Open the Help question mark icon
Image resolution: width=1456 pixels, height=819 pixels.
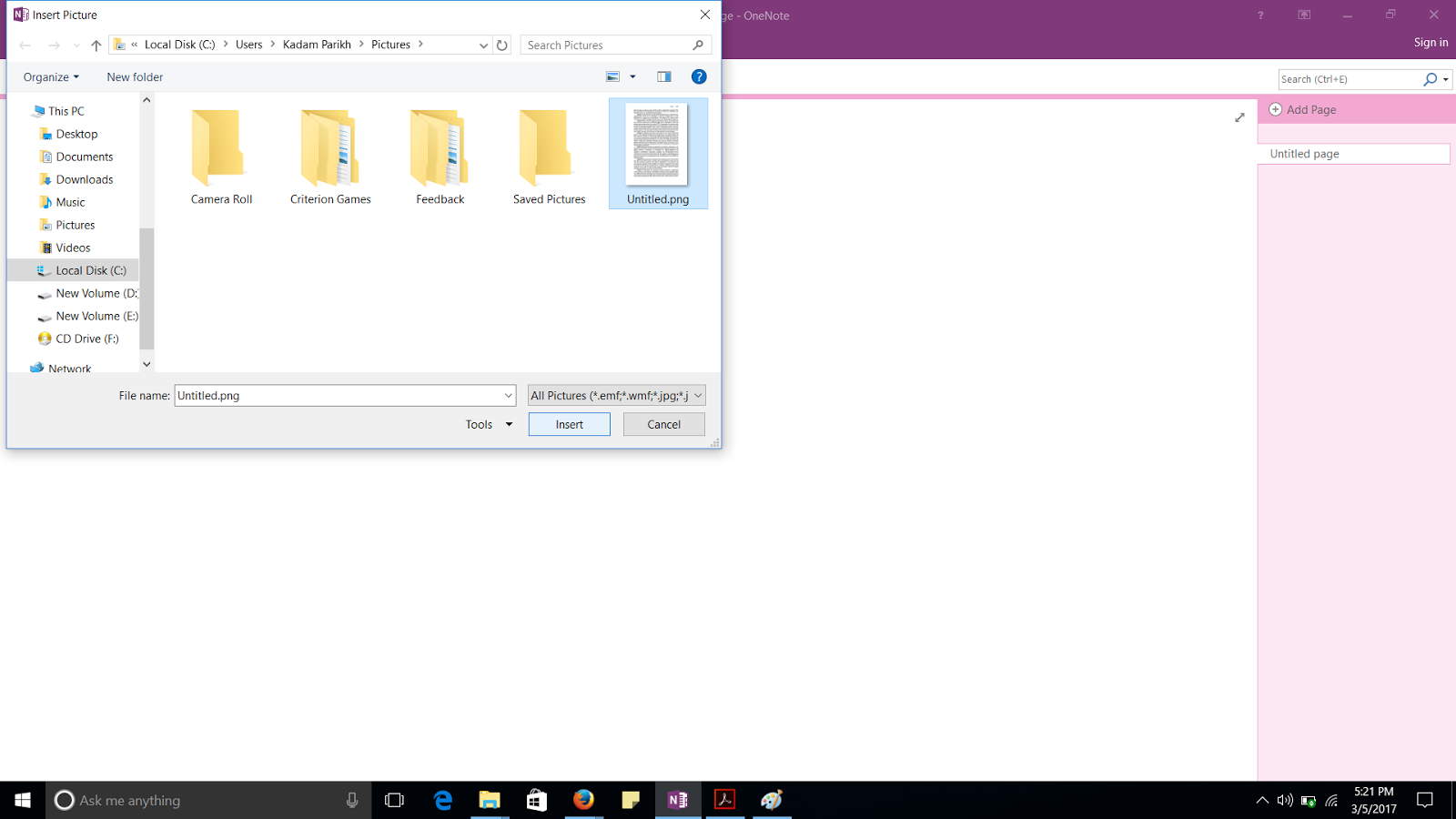[698, 76]
